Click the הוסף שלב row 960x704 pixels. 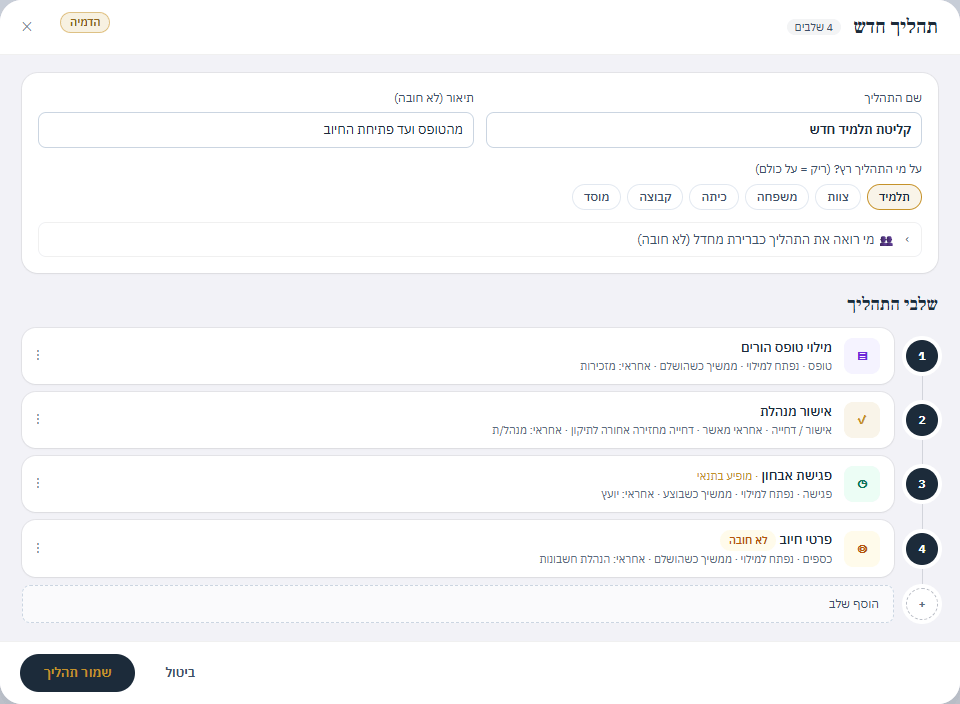click(458, 604)
